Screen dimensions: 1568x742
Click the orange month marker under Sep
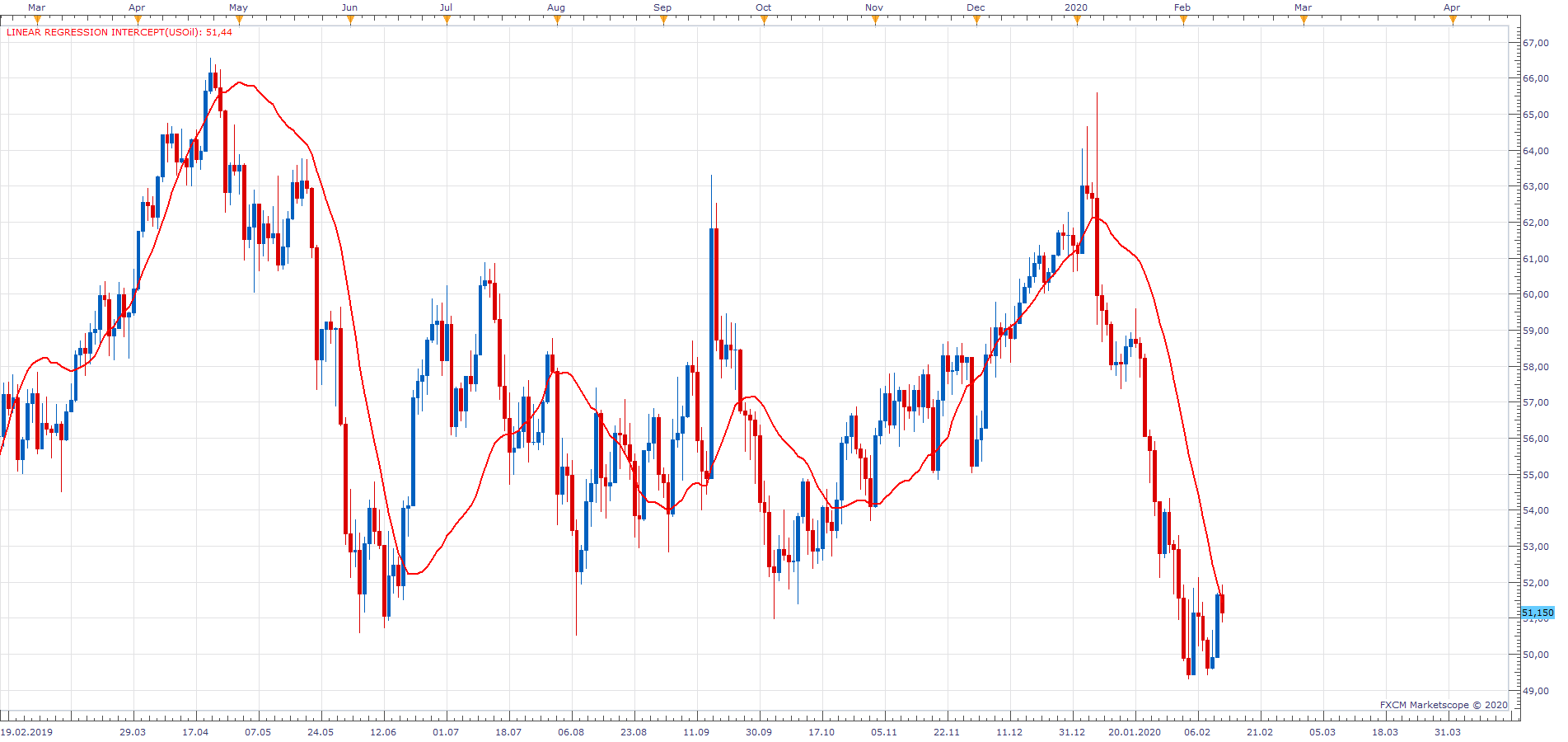click(663, 20)
